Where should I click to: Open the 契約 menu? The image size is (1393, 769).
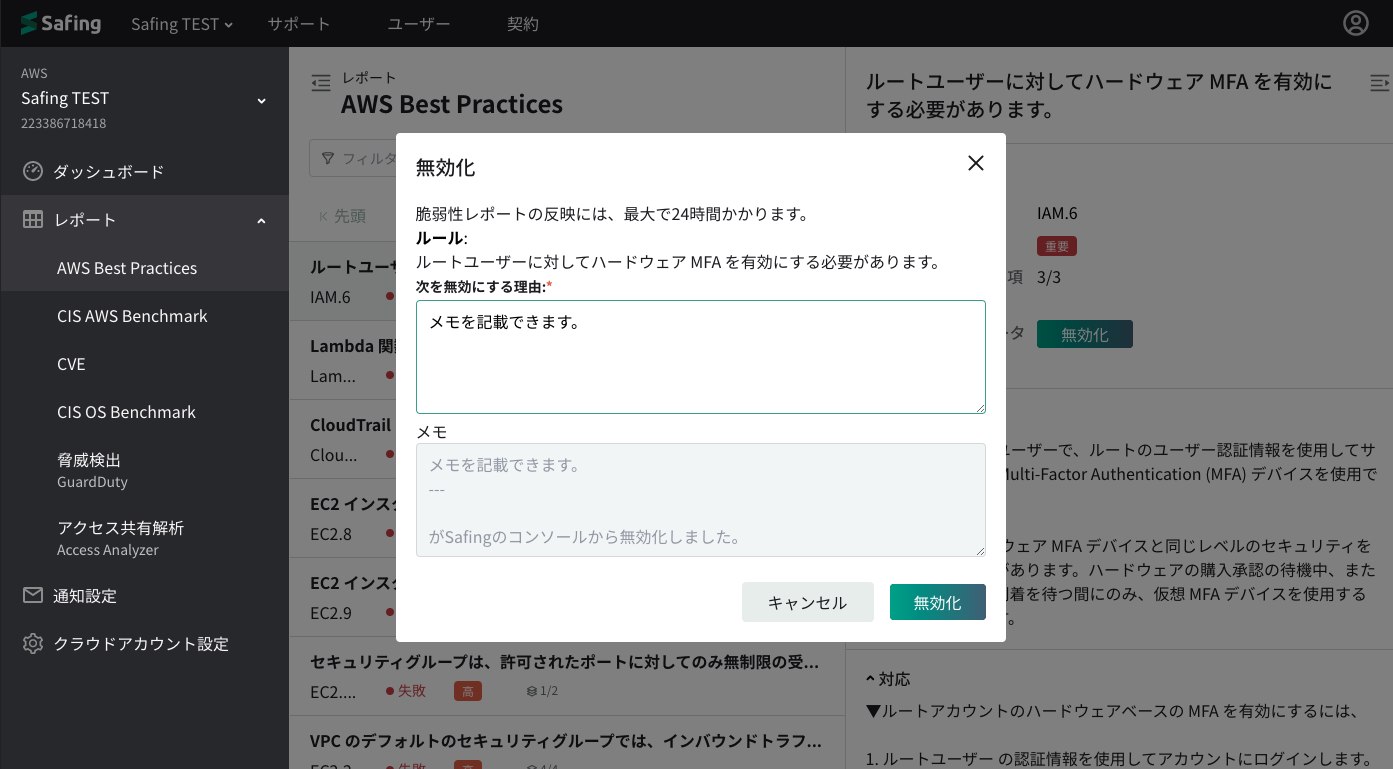click(523, 24)
